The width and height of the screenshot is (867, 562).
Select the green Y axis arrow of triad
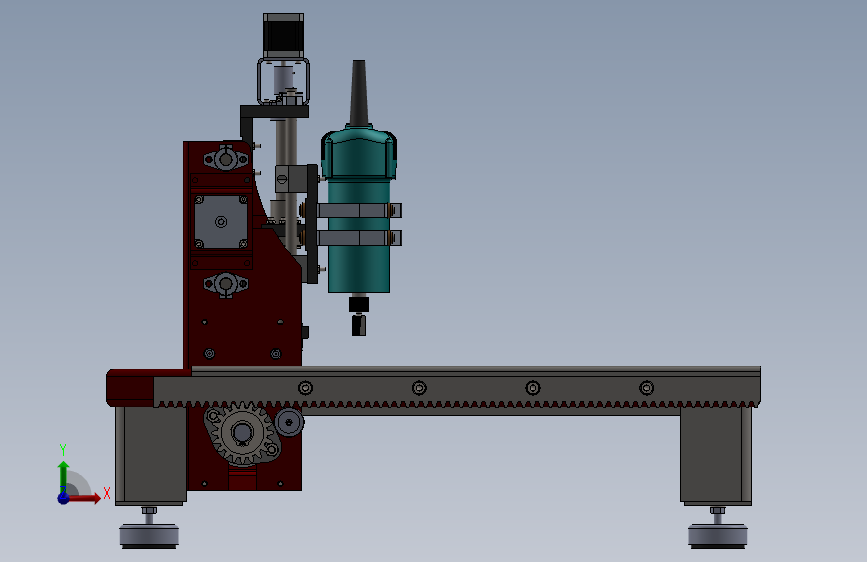tap(64, 476)
